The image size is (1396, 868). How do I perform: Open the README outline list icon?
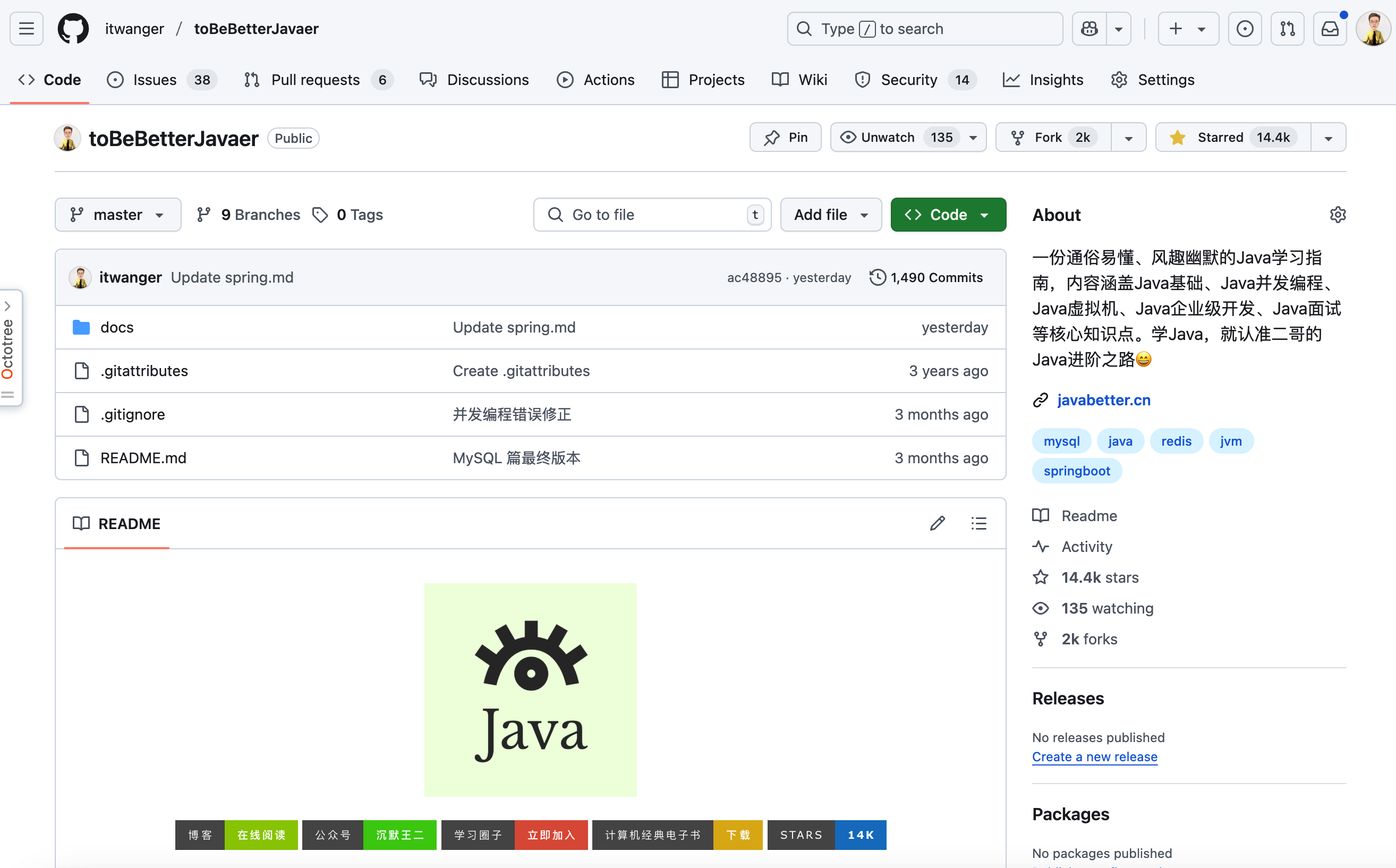(978, 523)
